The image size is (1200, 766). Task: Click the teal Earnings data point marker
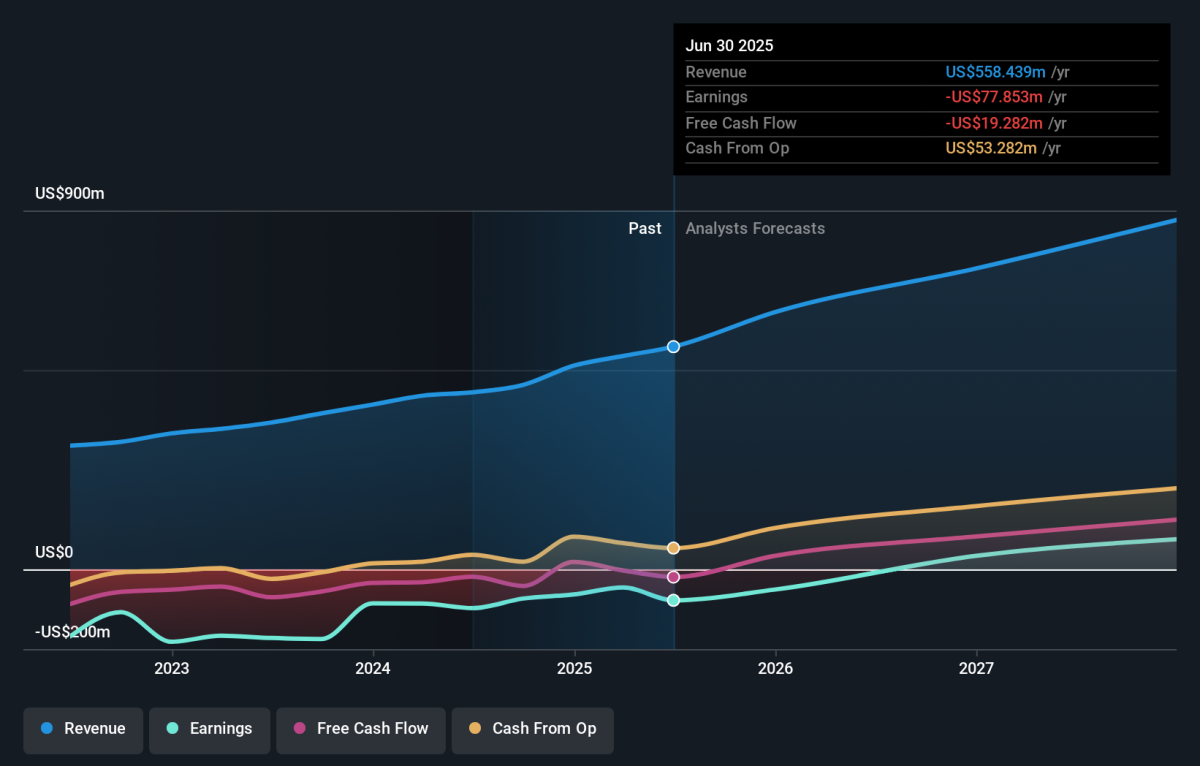click(x=673, y=600)
